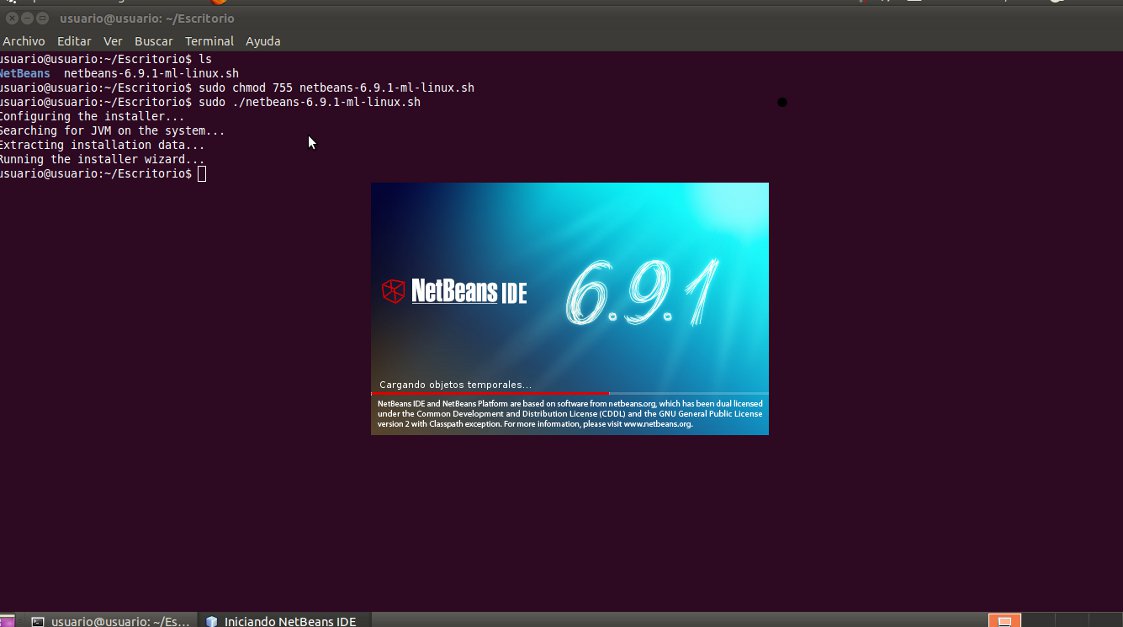Image resolution: width=1123 pixels, height=627 pixels.
Task: Click the terminal title 'usuario@usuario: ~/Escritorio'
Action: coord(147,19)
